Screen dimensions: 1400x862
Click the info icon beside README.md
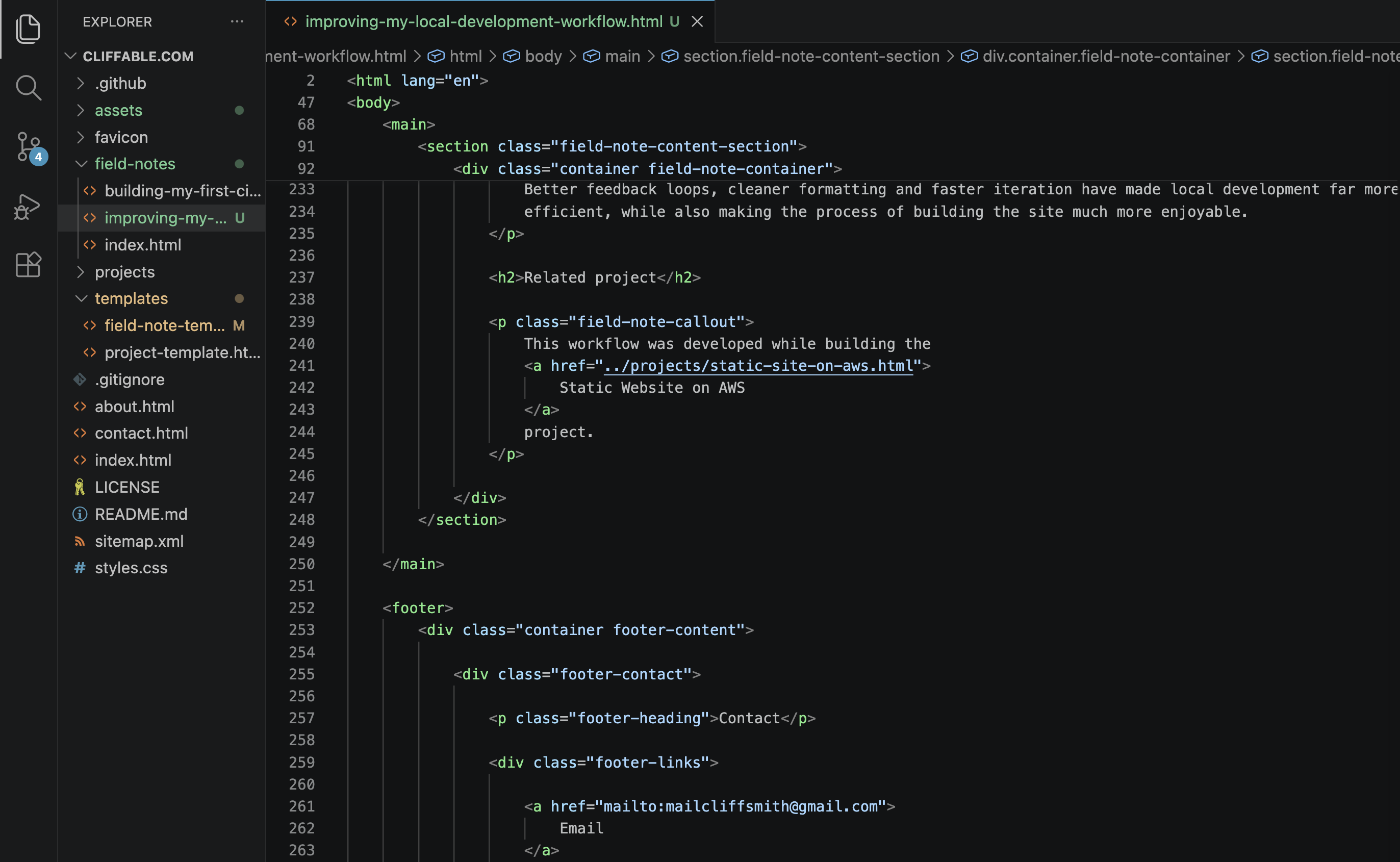(80, 514)
